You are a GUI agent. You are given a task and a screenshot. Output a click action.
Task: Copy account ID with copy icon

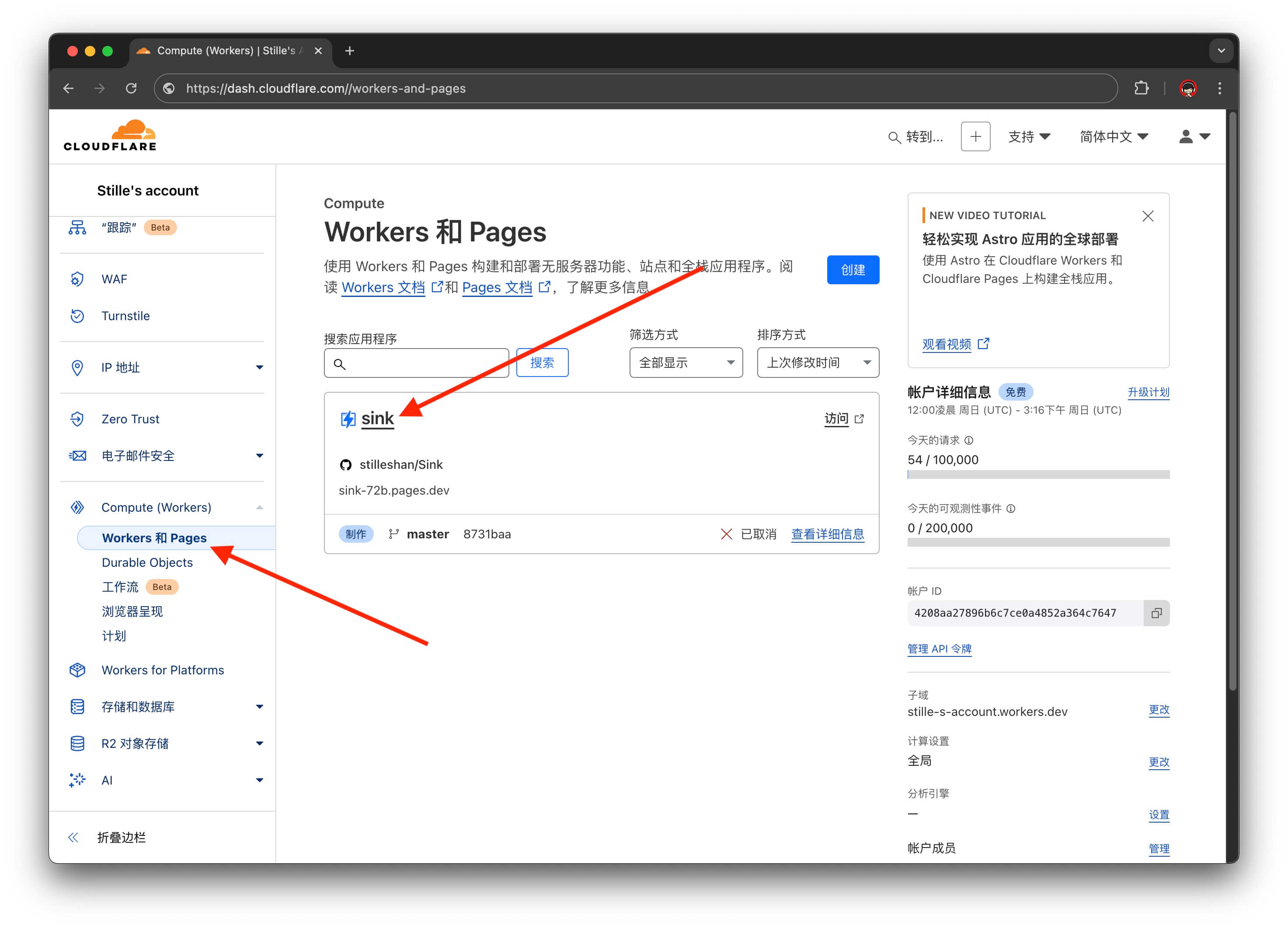click(x=1156, y=613)
